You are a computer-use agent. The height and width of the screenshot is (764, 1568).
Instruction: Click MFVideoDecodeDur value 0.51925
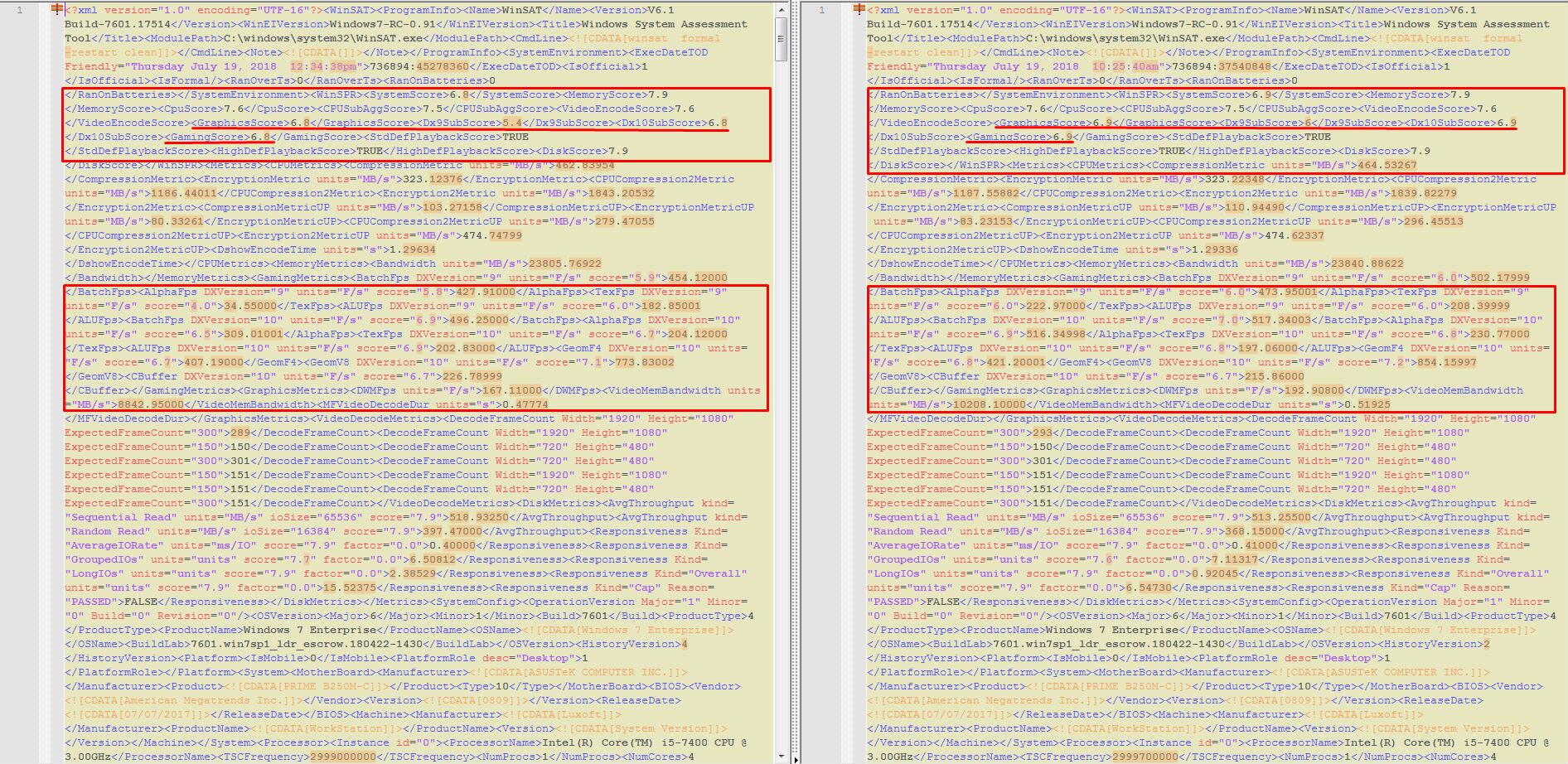pos(1367,404)
